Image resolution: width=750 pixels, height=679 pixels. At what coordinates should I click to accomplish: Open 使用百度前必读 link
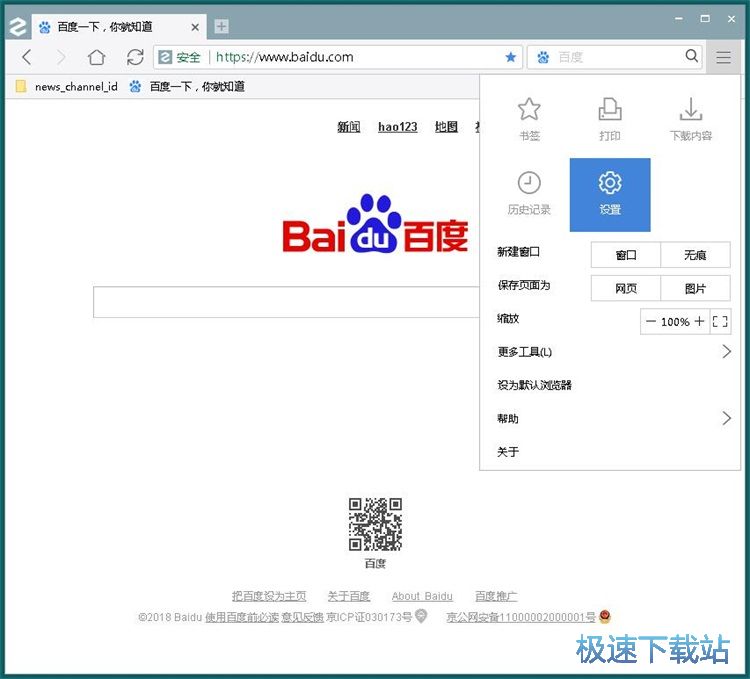[x=242, y=617]
